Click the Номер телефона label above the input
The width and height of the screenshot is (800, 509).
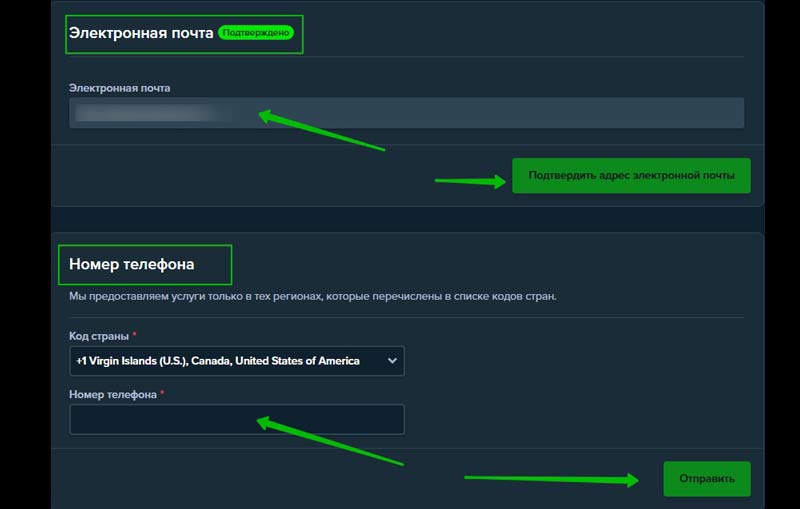point(112,394)
